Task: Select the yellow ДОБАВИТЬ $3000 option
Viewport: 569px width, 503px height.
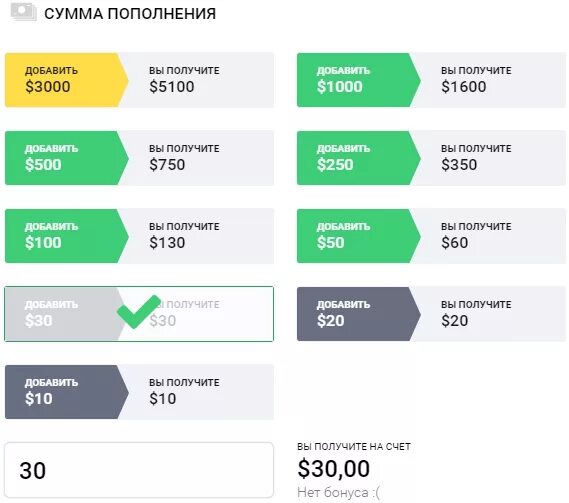Action: click(x=66, y=80)
